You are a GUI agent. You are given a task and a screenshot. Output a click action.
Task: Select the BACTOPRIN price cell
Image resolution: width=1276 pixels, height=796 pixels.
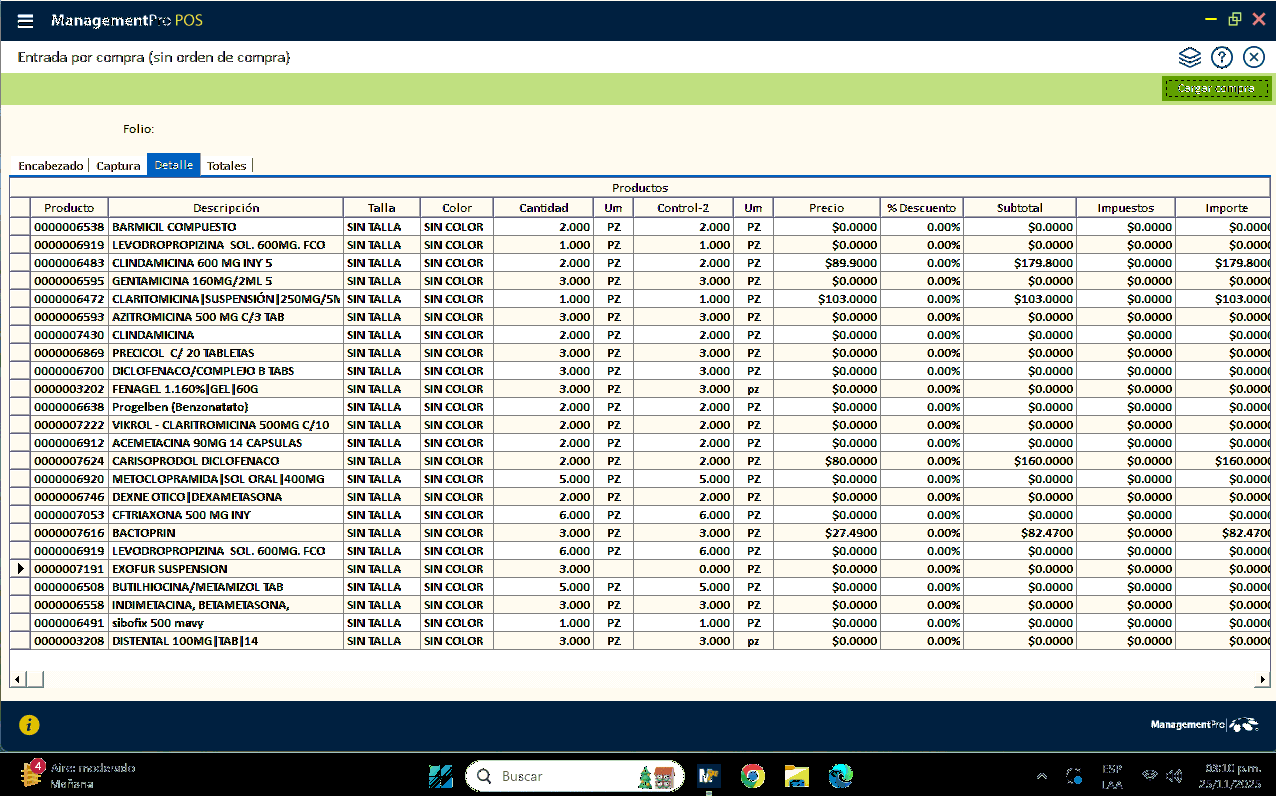tap(826, 533)
